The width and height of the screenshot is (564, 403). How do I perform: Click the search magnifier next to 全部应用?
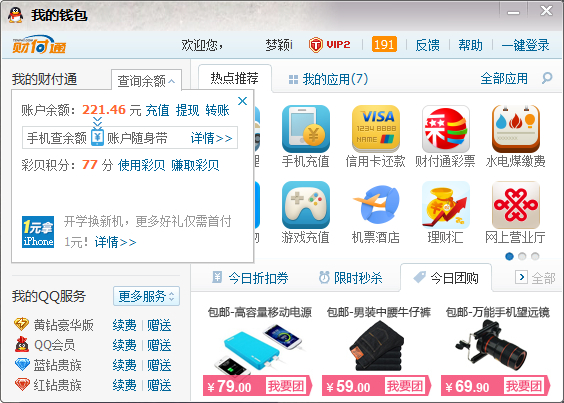(547, 78)
